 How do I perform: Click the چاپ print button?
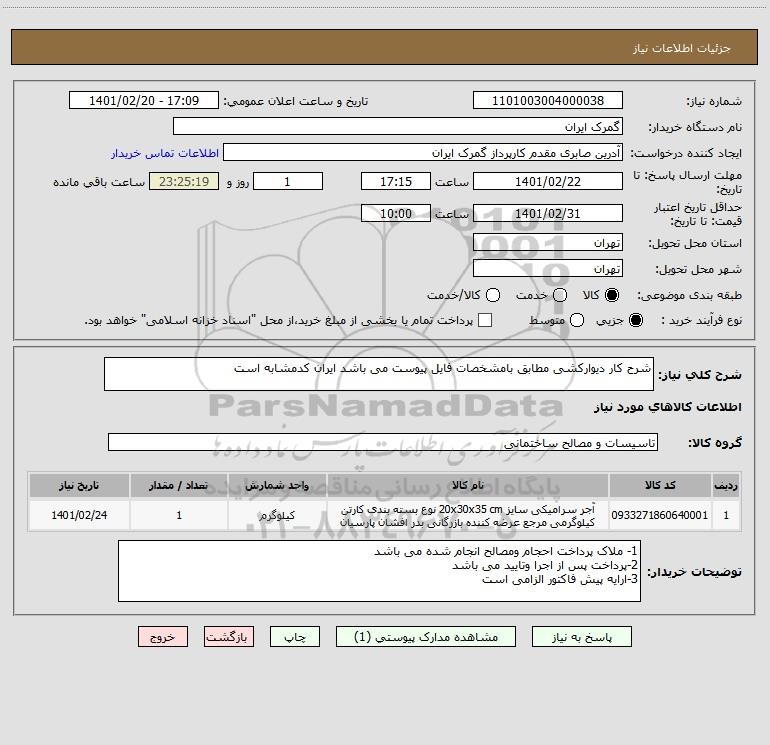point(295,637)
